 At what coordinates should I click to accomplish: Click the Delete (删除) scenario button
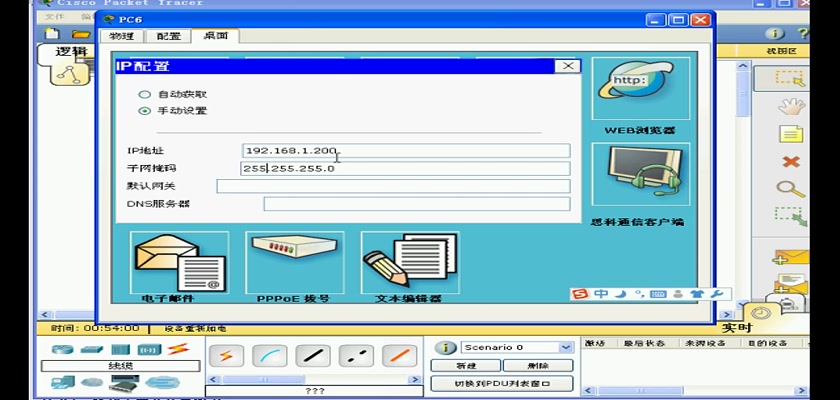coord(537,365)
